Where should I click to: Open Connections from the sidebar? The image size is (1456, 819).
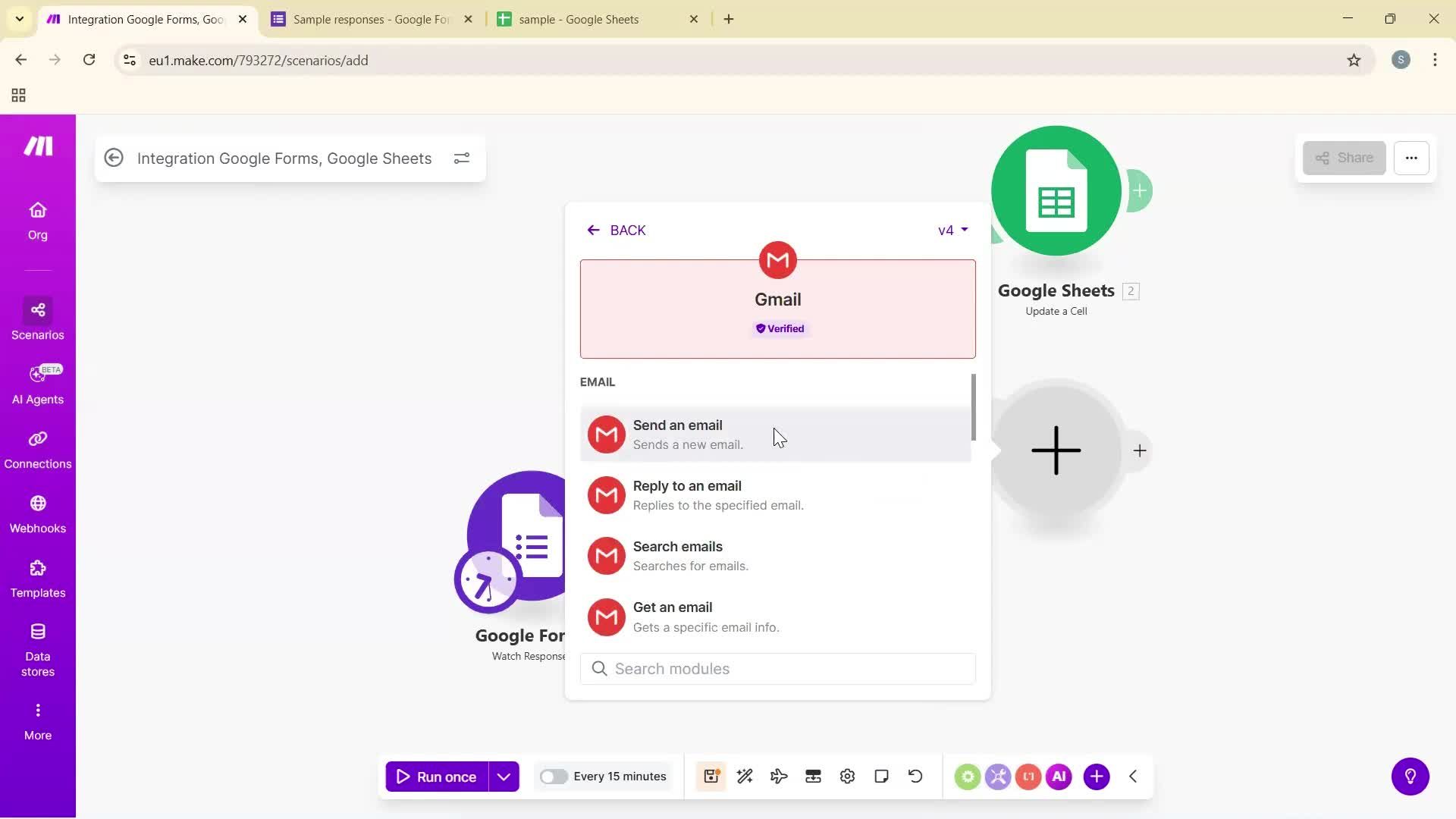[37, 449]
